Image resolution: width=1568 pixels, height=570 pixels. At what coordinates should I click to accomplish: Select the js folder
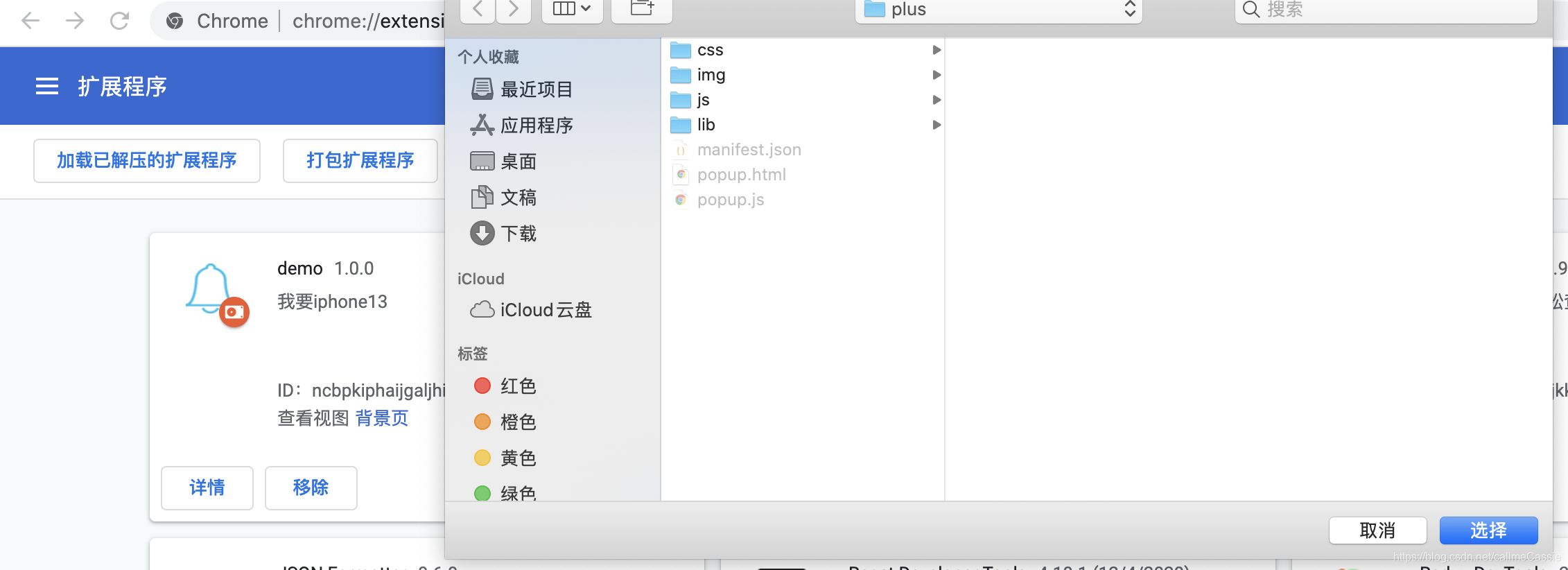point(690,100)
